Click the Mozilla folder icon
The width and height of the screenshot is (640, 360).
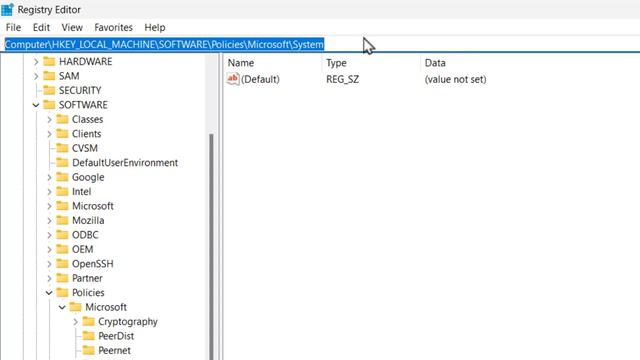[62, 220]
